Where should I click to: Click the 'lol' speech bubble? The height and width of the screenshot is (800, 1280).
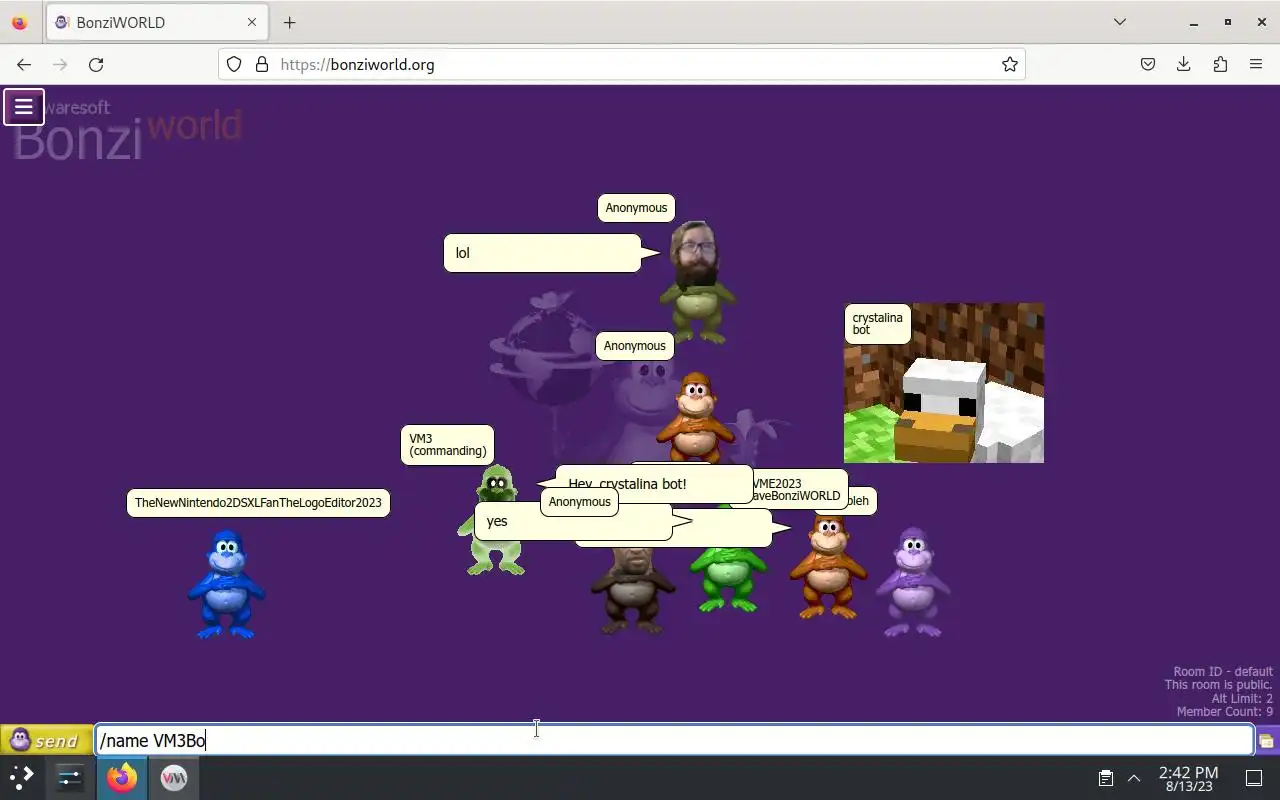(542, 253)
